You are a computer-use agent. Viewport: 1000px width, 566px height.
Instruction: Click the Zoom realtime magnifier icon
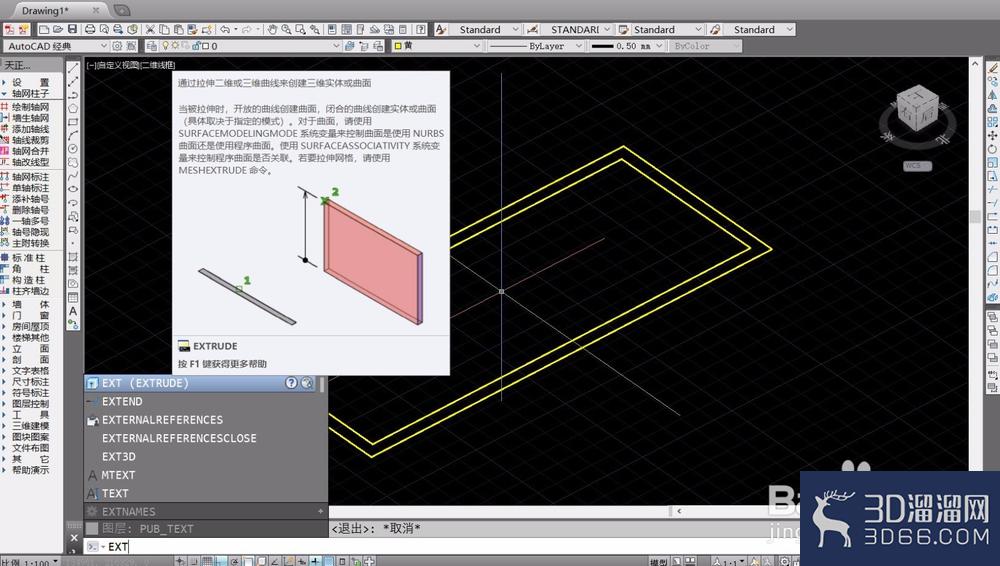[x=286, y=29]
